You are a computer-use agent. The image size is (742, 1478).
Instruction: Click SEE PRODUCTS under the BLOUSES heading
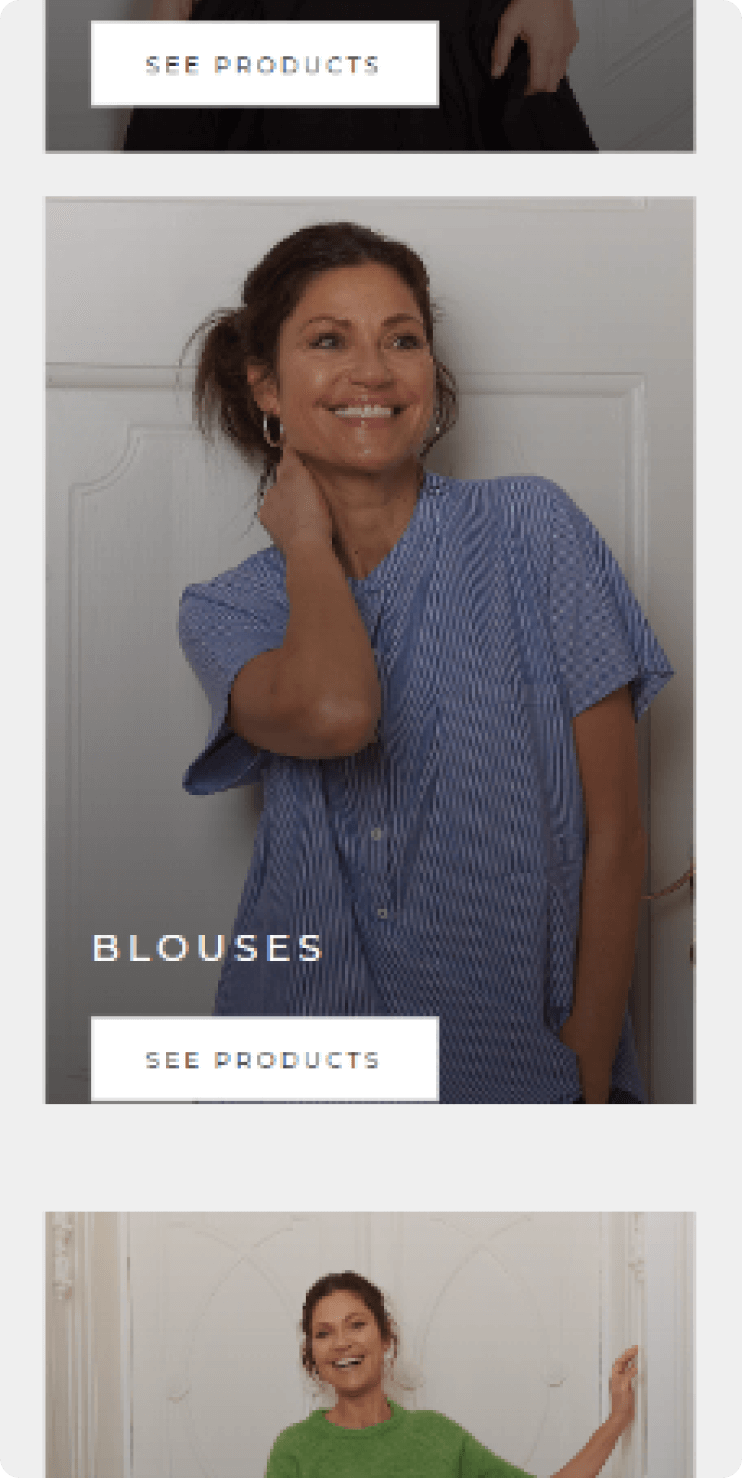tap(264, 1059)
